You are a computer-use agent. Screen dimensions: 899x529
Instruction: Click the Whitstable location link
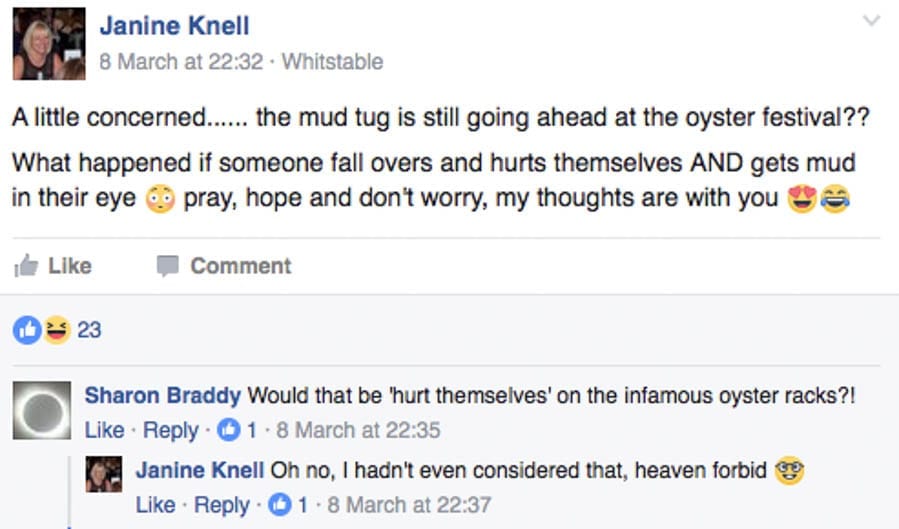332,62
